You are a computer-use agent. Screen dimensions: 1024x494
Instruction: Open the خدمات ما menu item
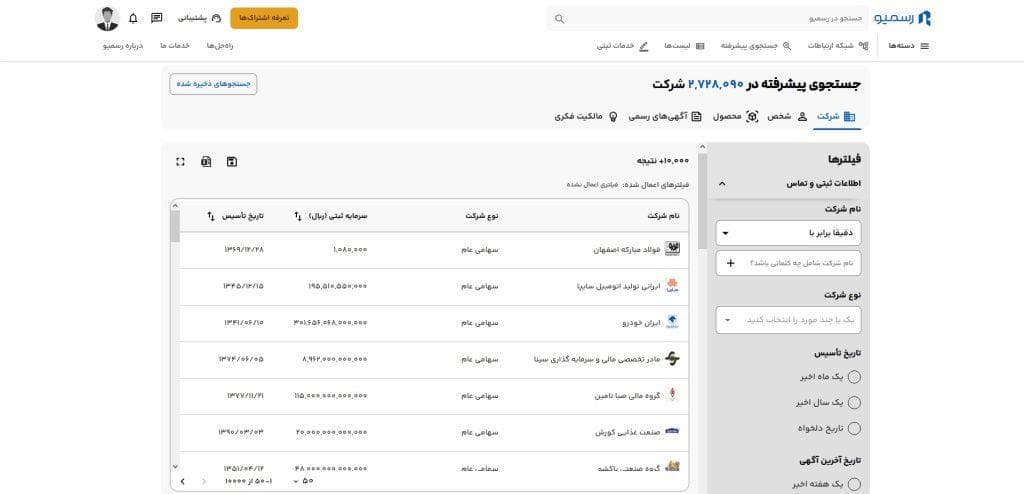click(174, 46)
